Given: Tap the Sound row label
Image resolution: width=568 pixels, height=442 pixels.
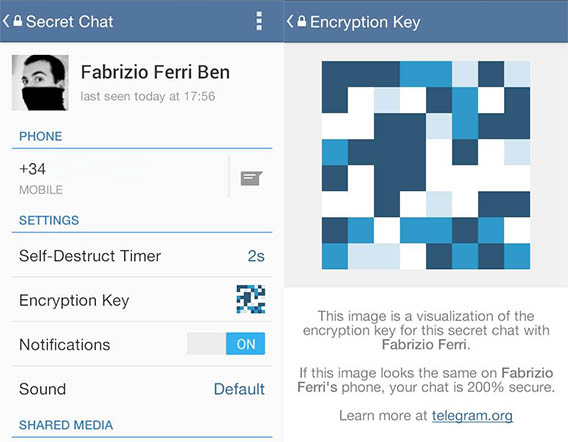Looking at the screenshot, I should [x=42, y=389].
